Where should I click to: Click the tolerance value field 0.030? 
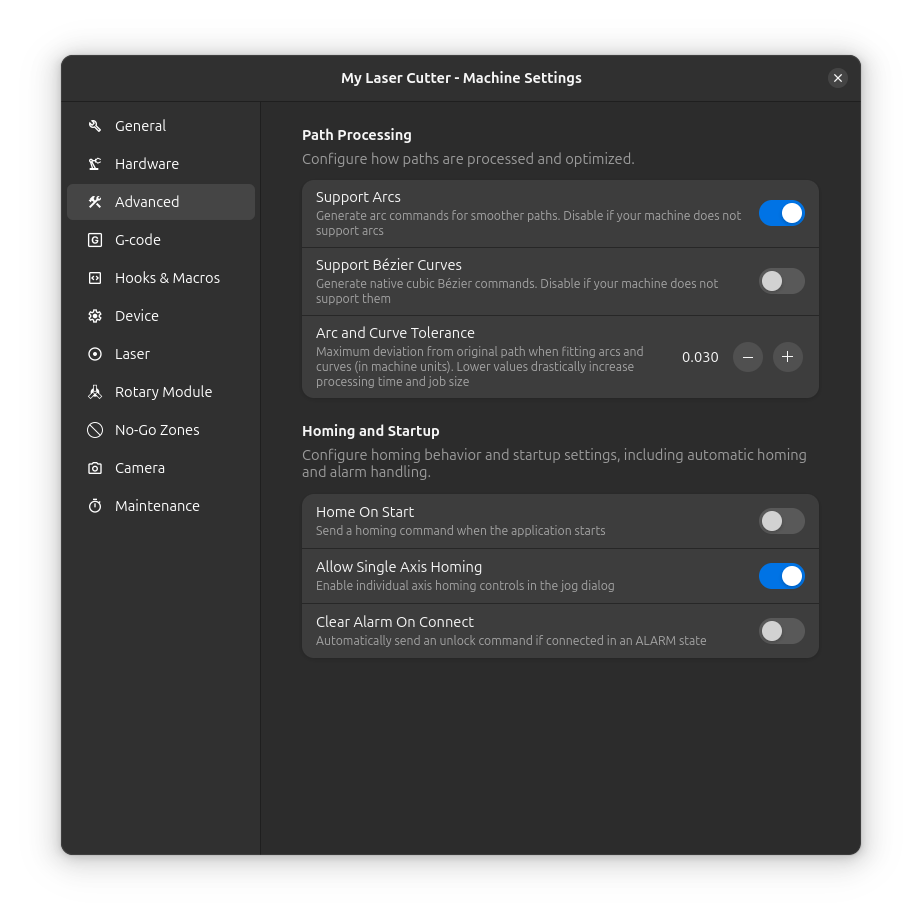(700, 357)
